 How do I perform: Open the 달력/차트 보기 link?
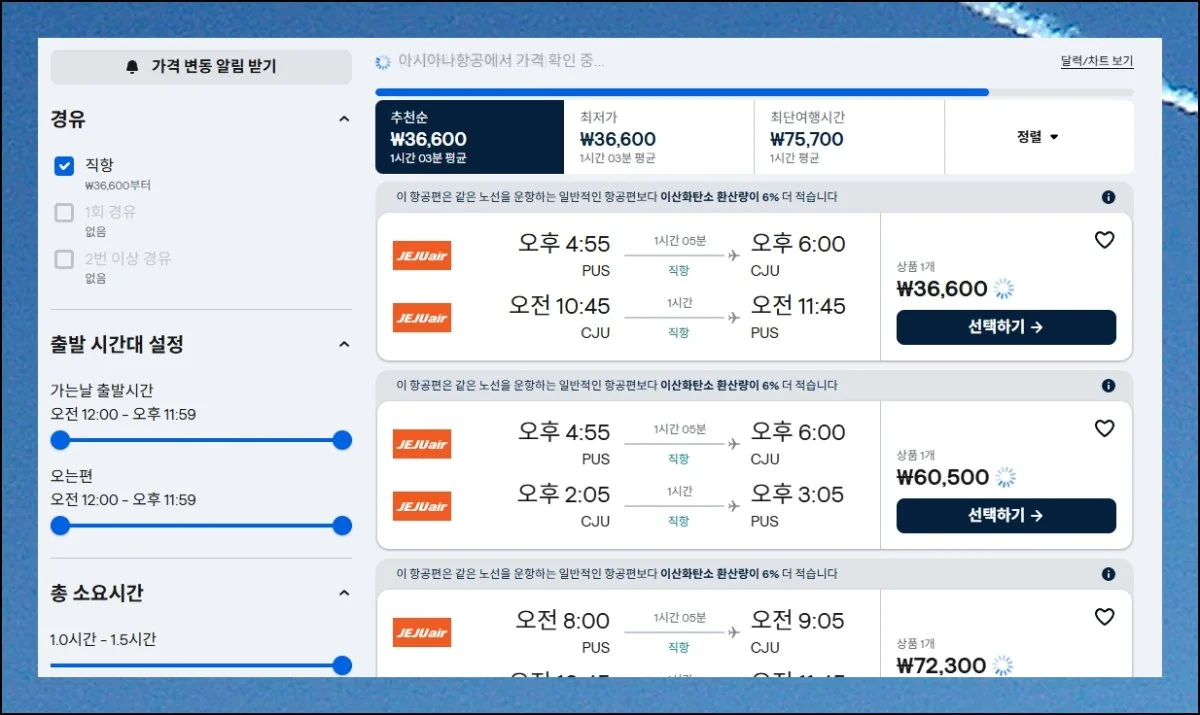click(1096, 61)
